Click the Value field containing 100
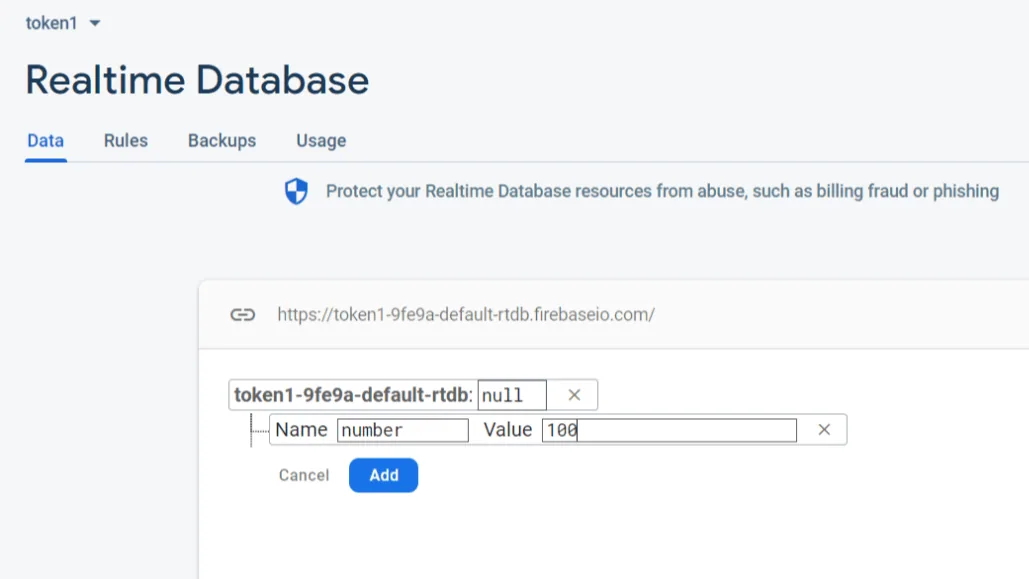Image resolution: width=1029 pixels, height=579 pixels. [x=669, y=430]
